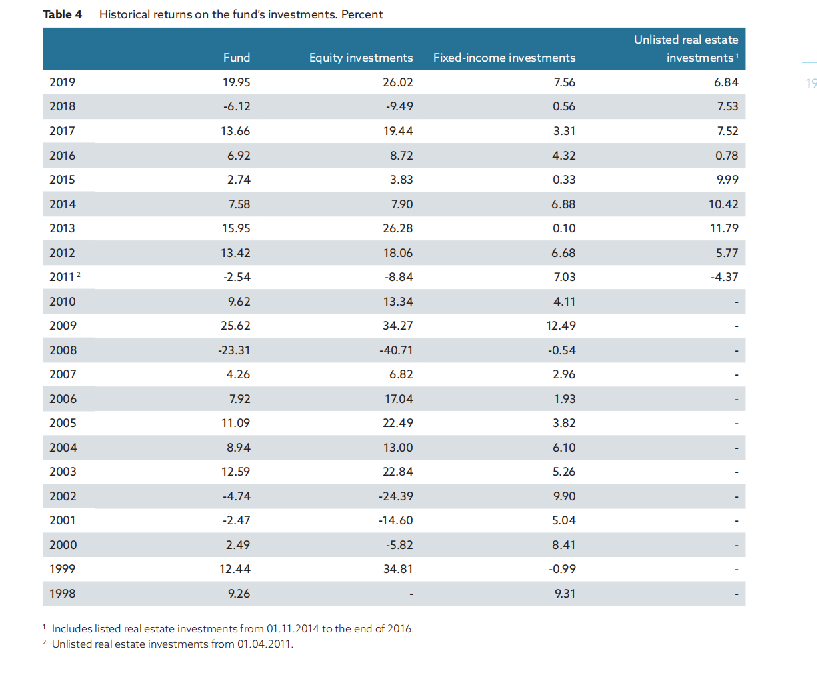
Task: Click the Unlisted real estate investments header
Action: click(686, 48)
